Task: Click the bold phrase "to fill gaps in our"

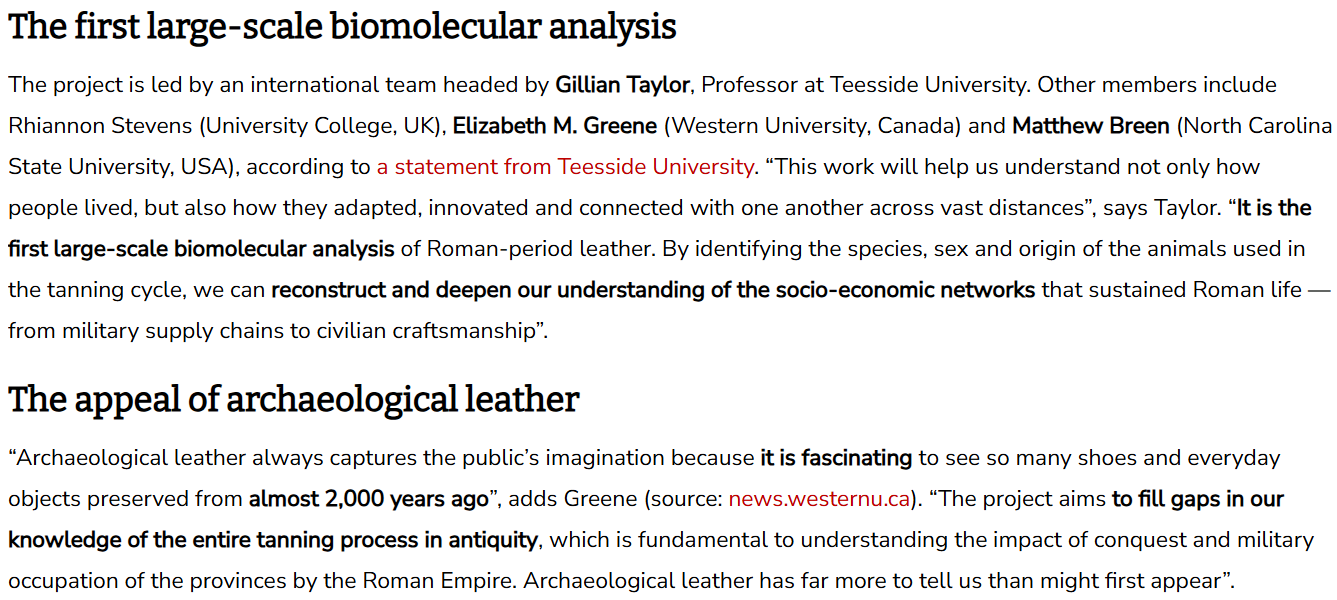Action: coord(1197,499)
